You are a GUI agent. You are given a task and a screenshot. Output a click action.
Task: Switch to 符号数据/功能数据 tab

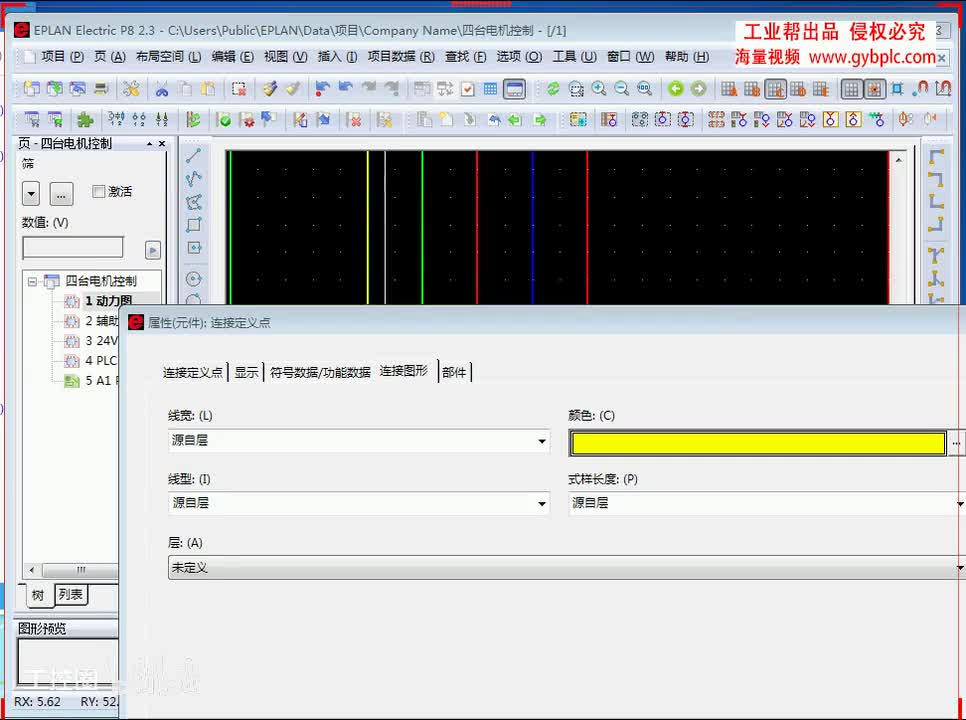(320, 373)
